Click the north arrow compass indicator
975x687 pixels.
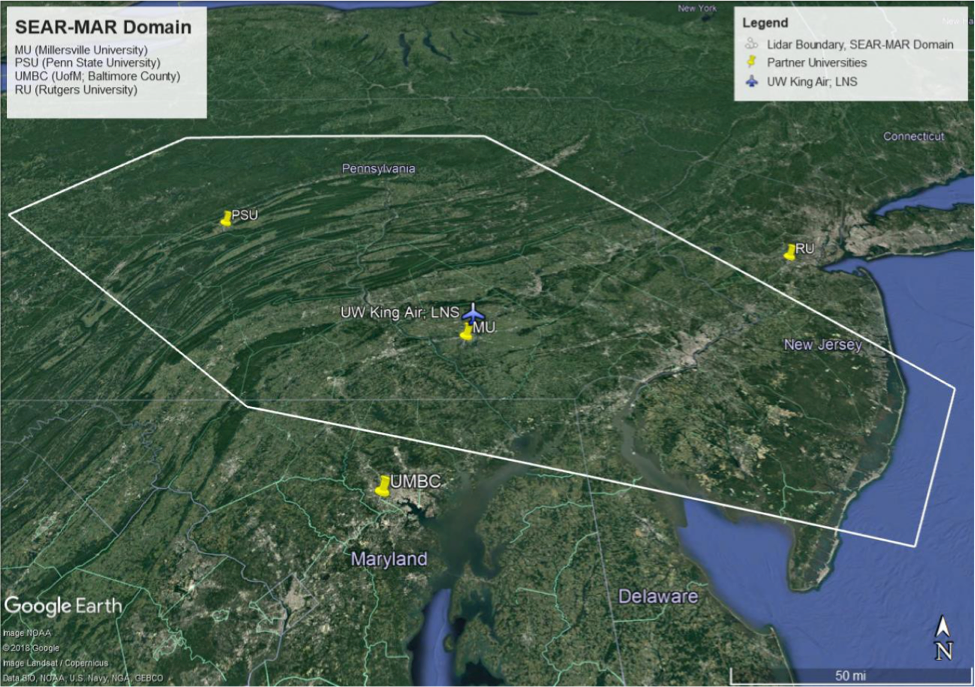click(x=942, y=639)
